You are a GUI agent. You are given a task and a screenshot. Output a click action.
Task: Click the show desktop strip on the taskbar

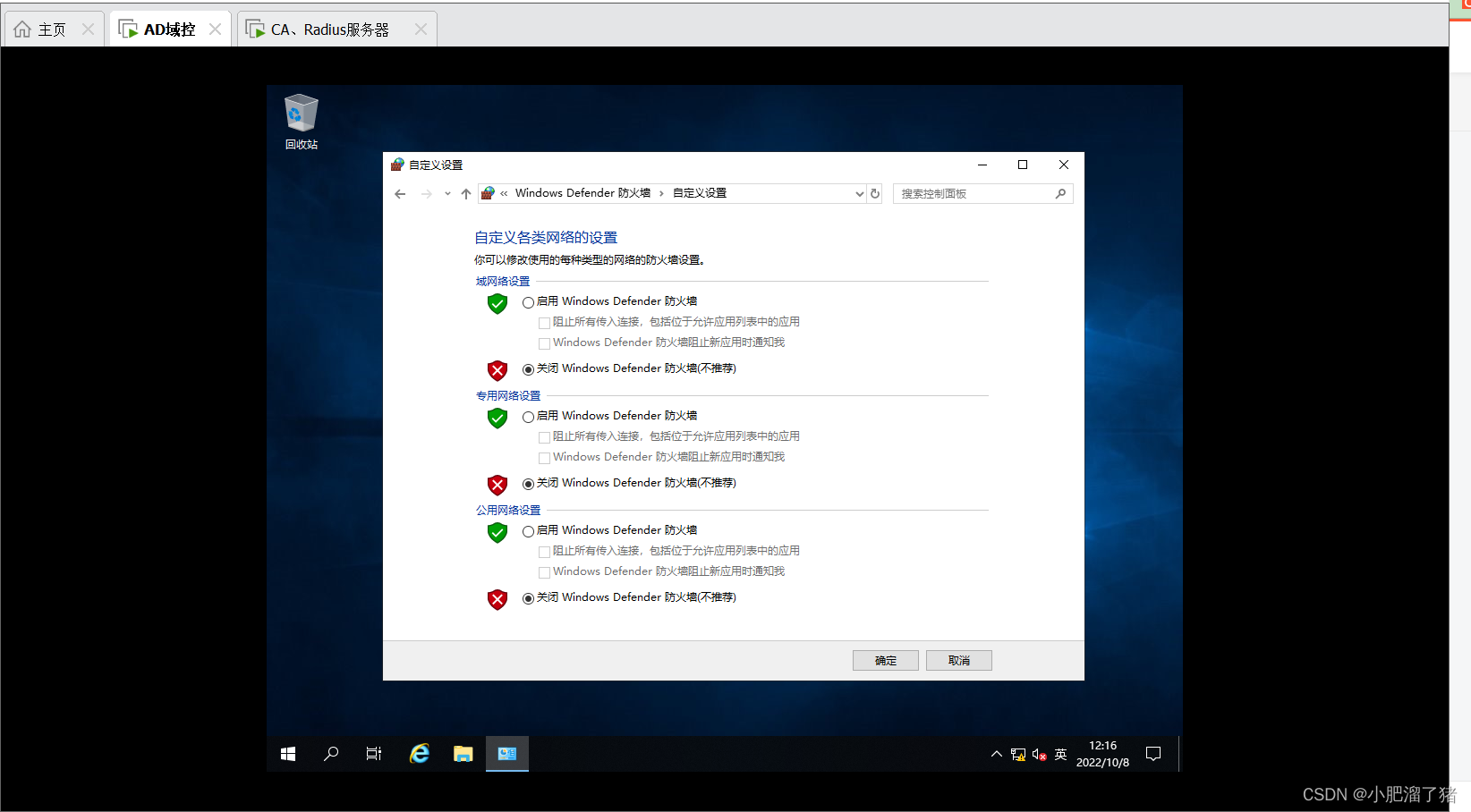pyautogui.click(x=1179, y=754)
